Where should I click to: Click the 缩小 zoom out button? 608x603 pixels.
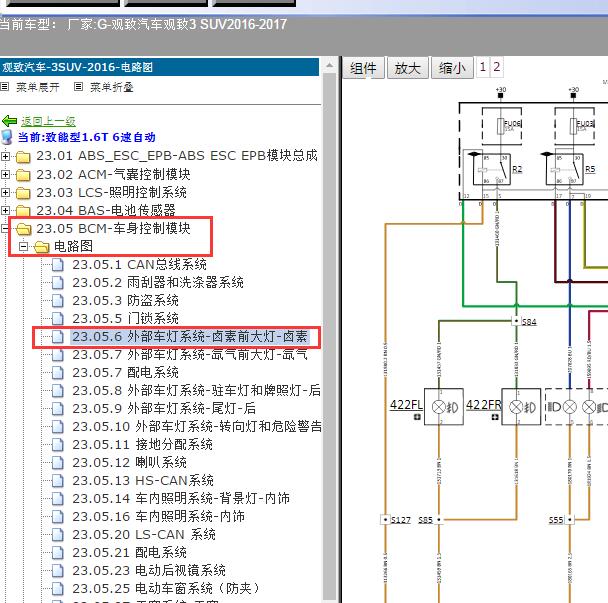pyautogui.click(x=453, y=68)
